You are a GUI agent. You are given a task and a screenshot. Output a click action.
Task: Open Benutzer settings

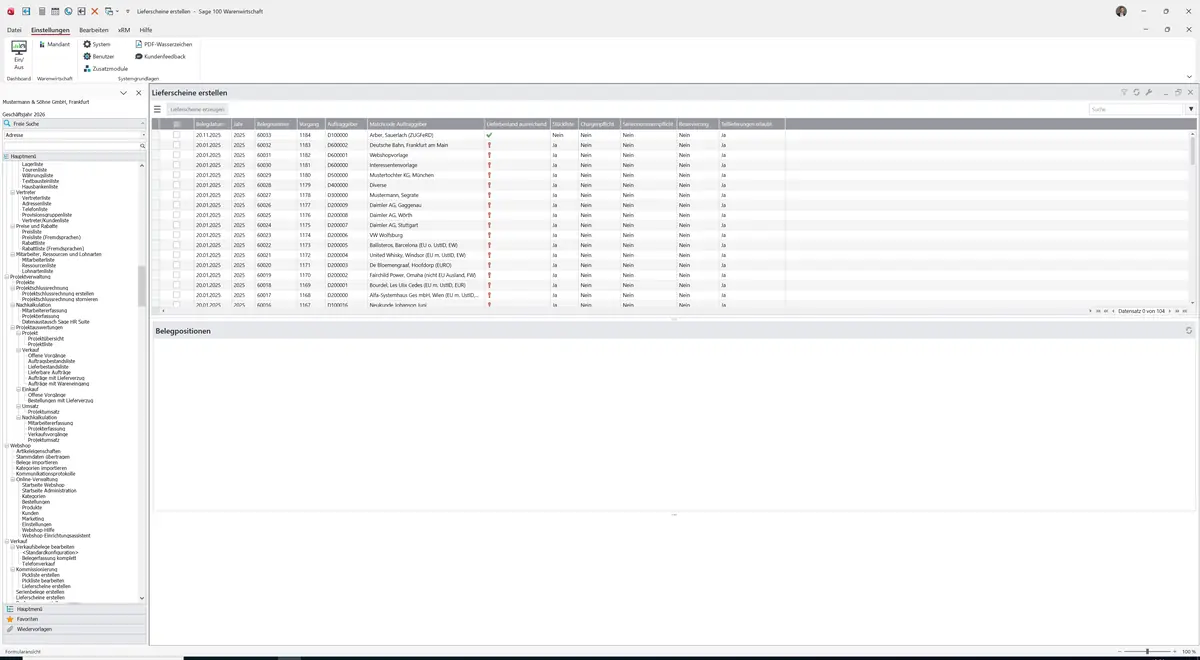tap(99, 56)
